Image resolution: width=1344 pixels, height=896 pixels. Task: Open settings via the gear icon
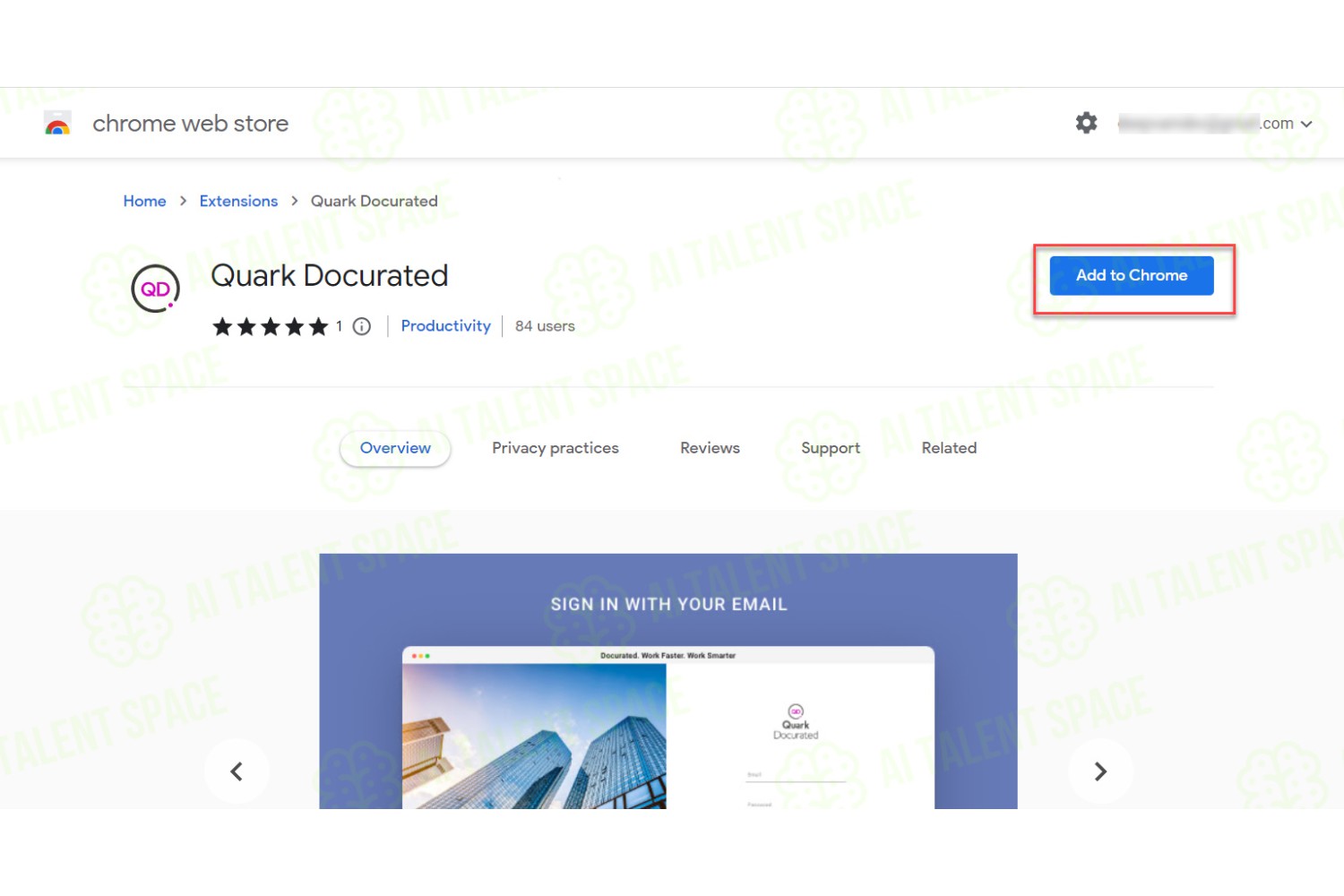pos(1086,123)
